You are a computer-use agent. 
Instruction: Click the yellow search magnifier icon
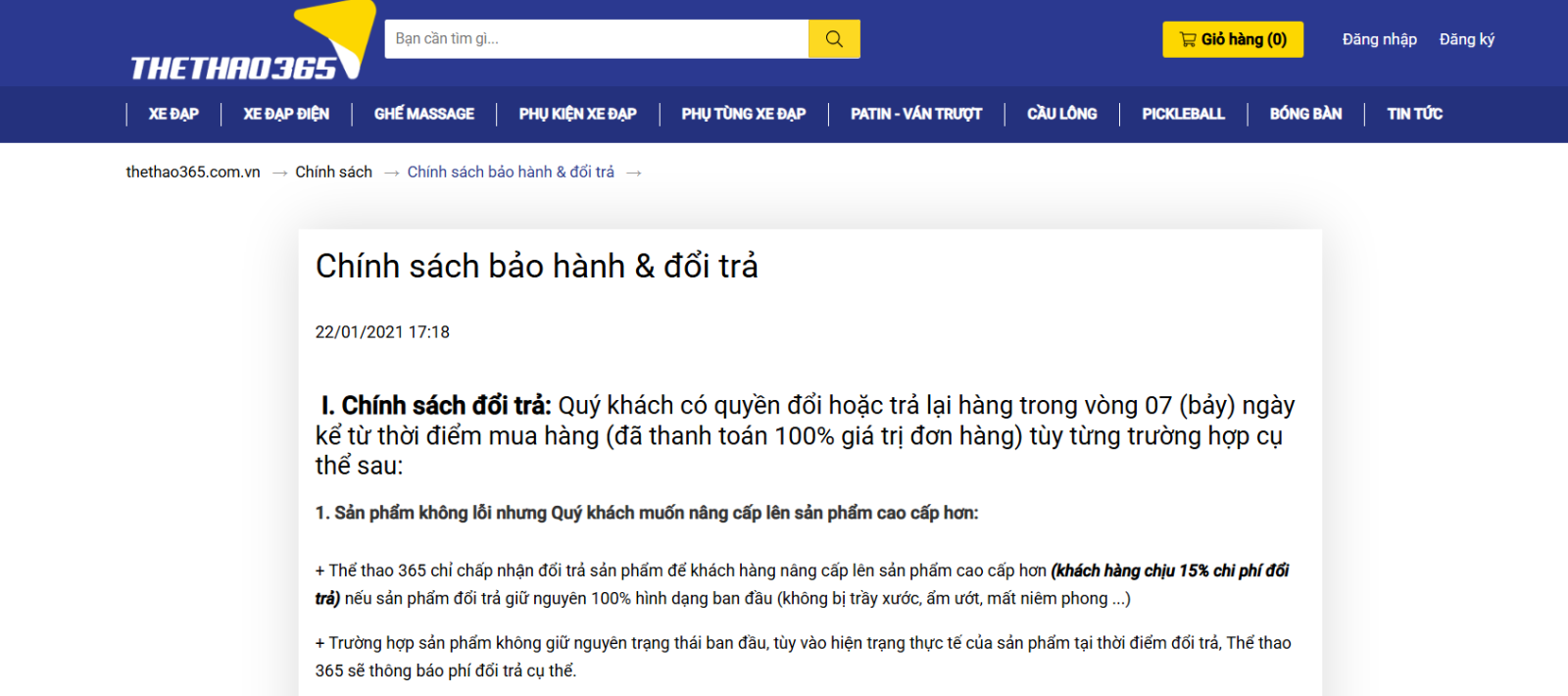tap(834, 39)
